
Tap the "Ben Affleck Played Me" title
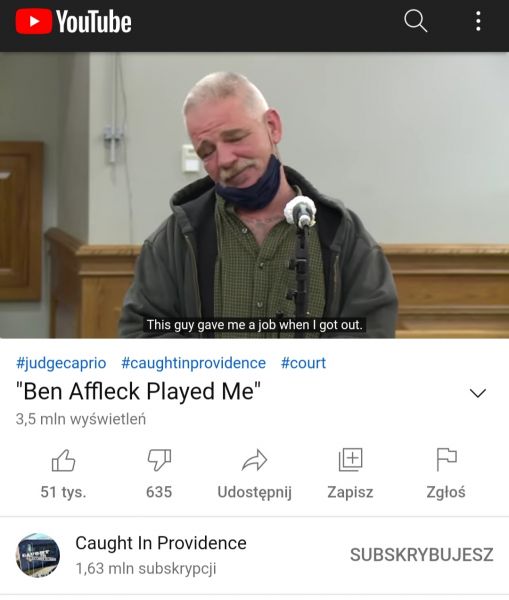click(x=138, y=391)
